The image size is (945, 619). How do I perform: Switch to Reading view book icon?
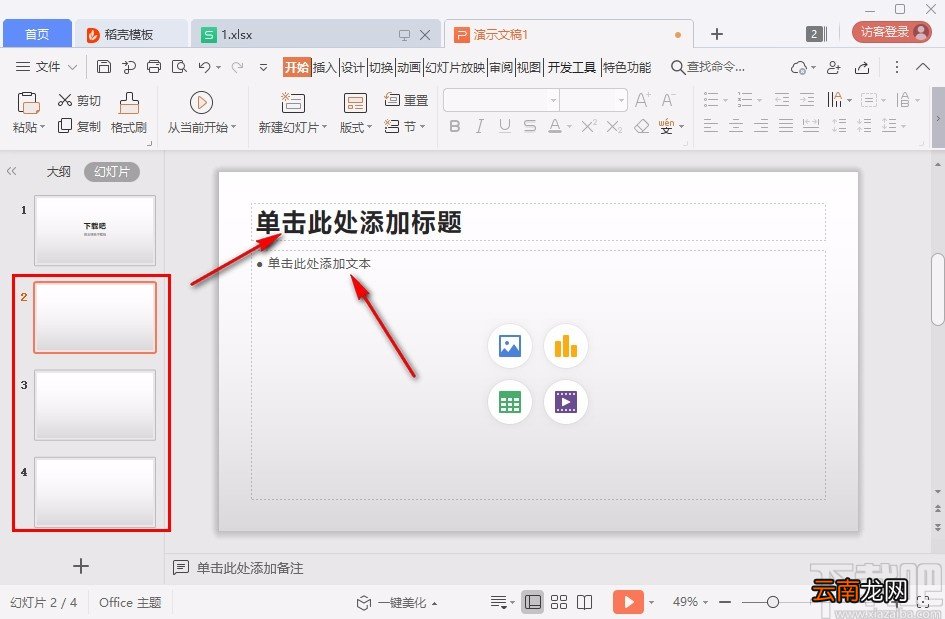coord(584,602)
